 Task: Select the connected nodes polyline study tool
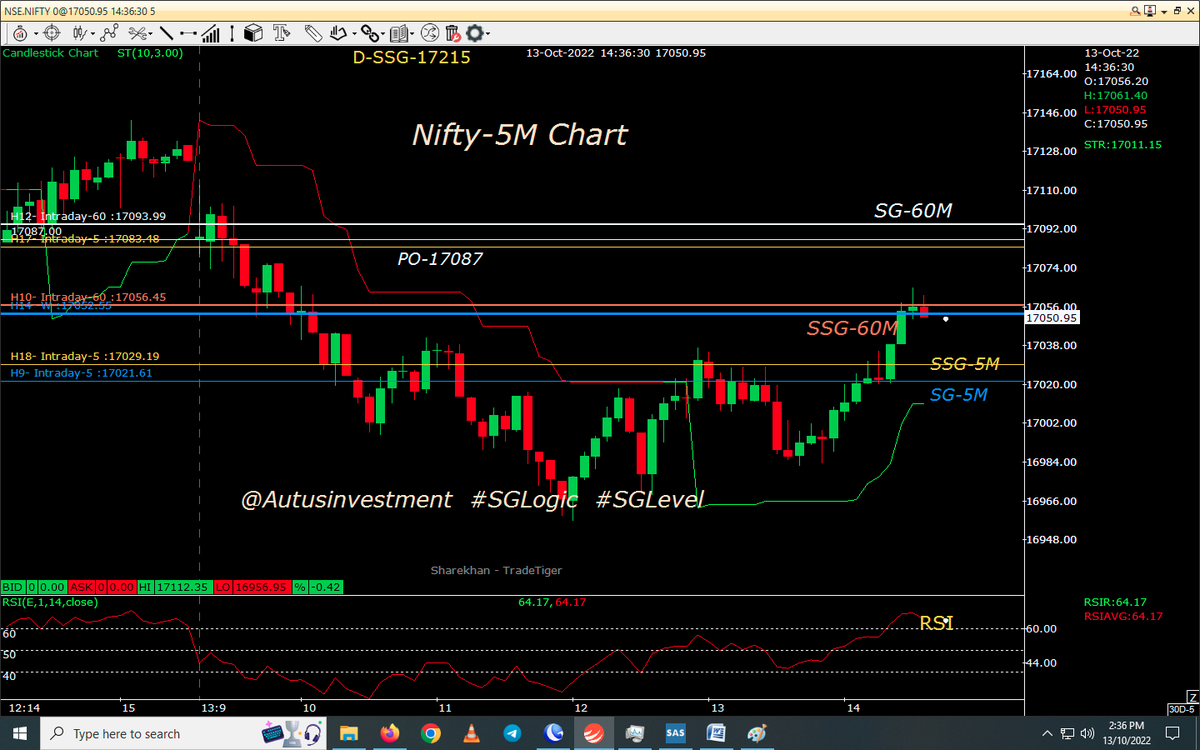point(109,33)
